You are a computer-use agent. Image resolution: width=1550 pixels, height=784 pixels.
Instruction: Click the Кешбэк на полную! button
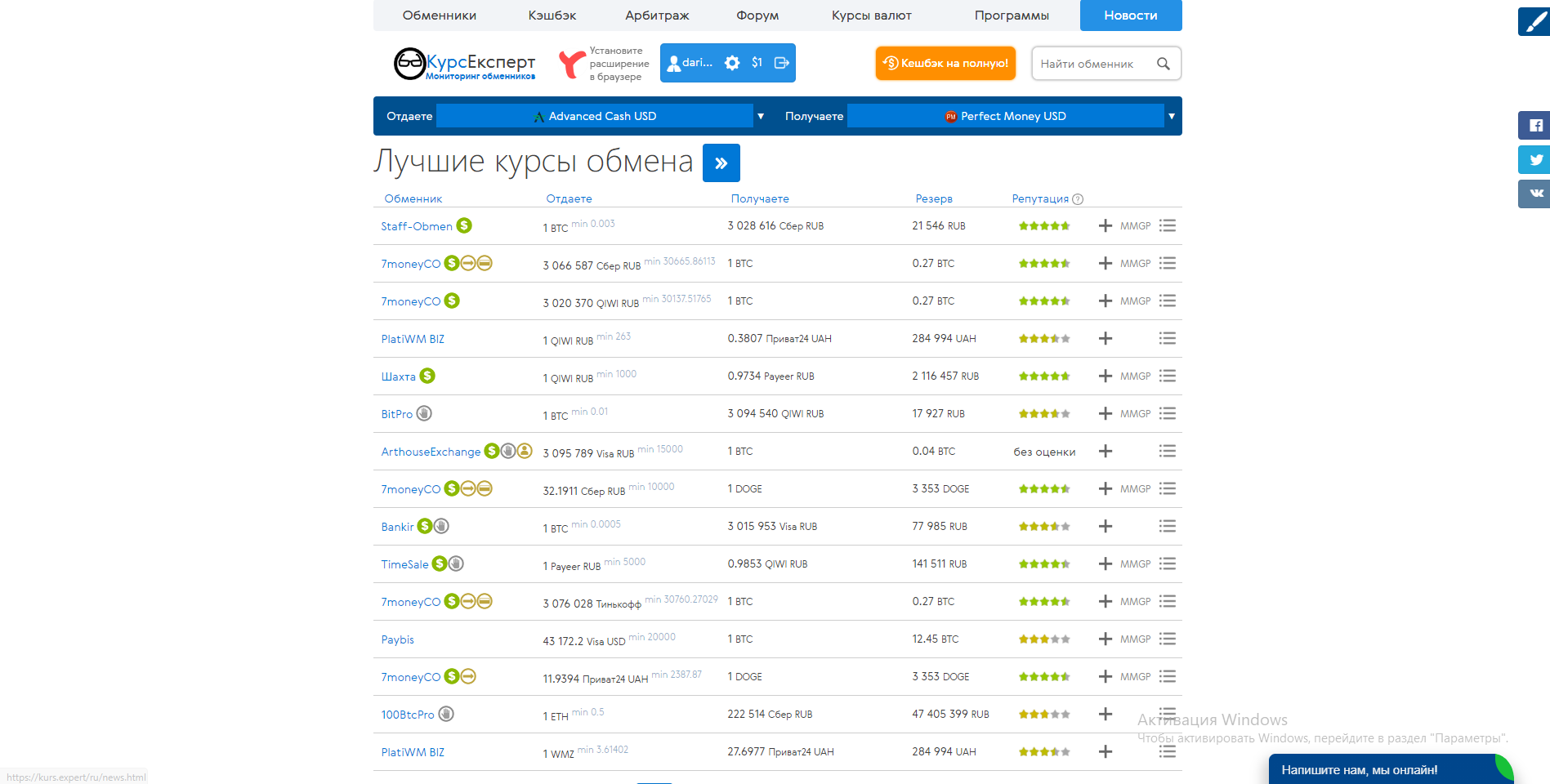click(945, 63)
